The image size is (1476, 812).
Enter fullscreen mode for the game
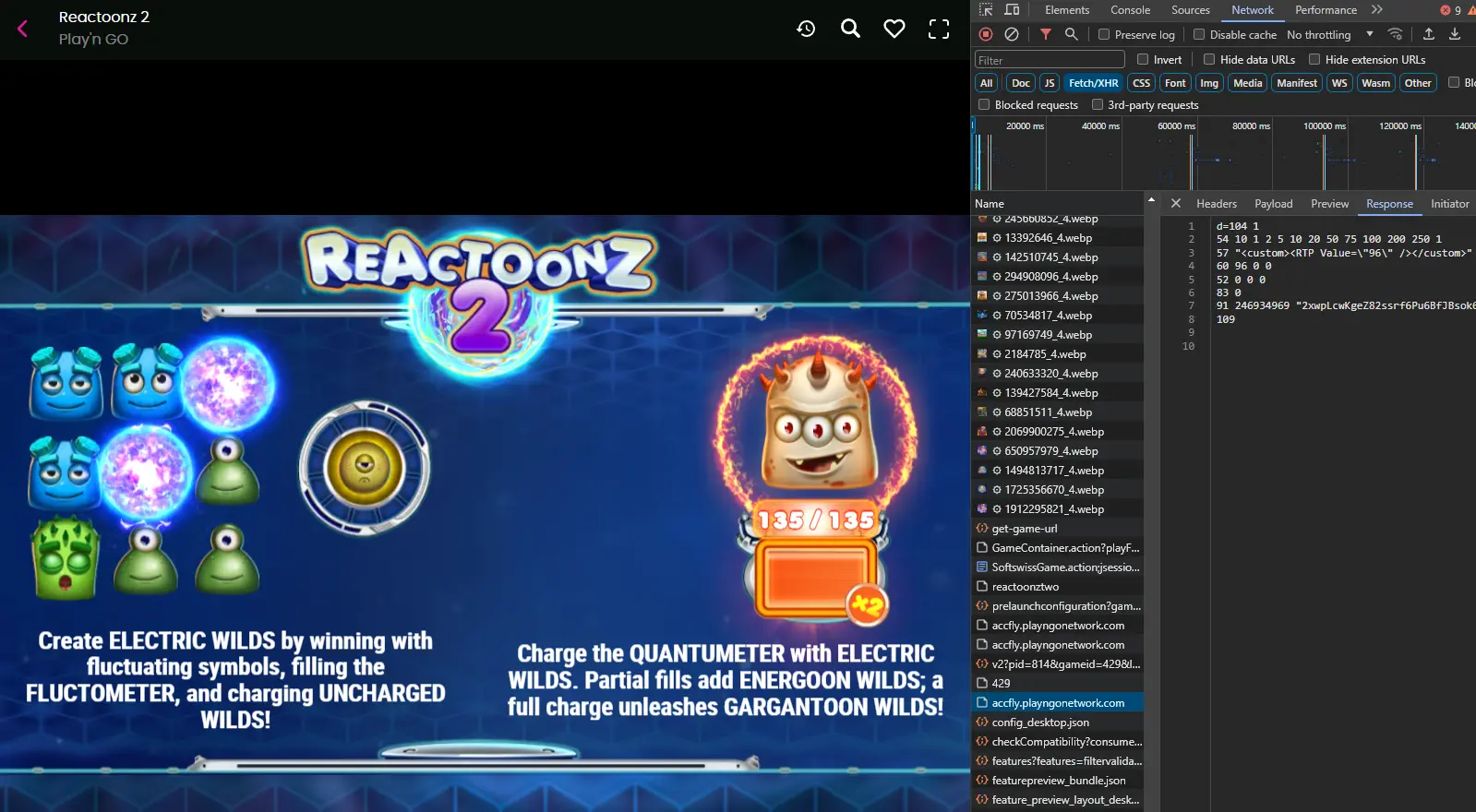pyautogui.click(x=939, y=29)
